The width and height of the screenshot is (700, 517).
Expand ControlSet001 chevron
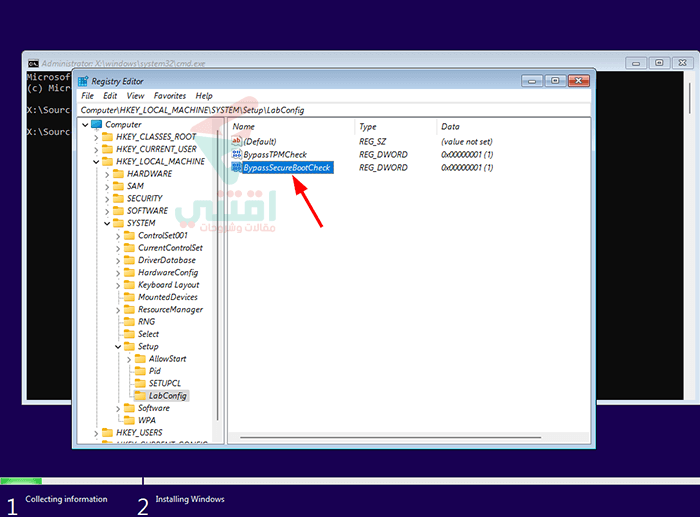point(118,236)
